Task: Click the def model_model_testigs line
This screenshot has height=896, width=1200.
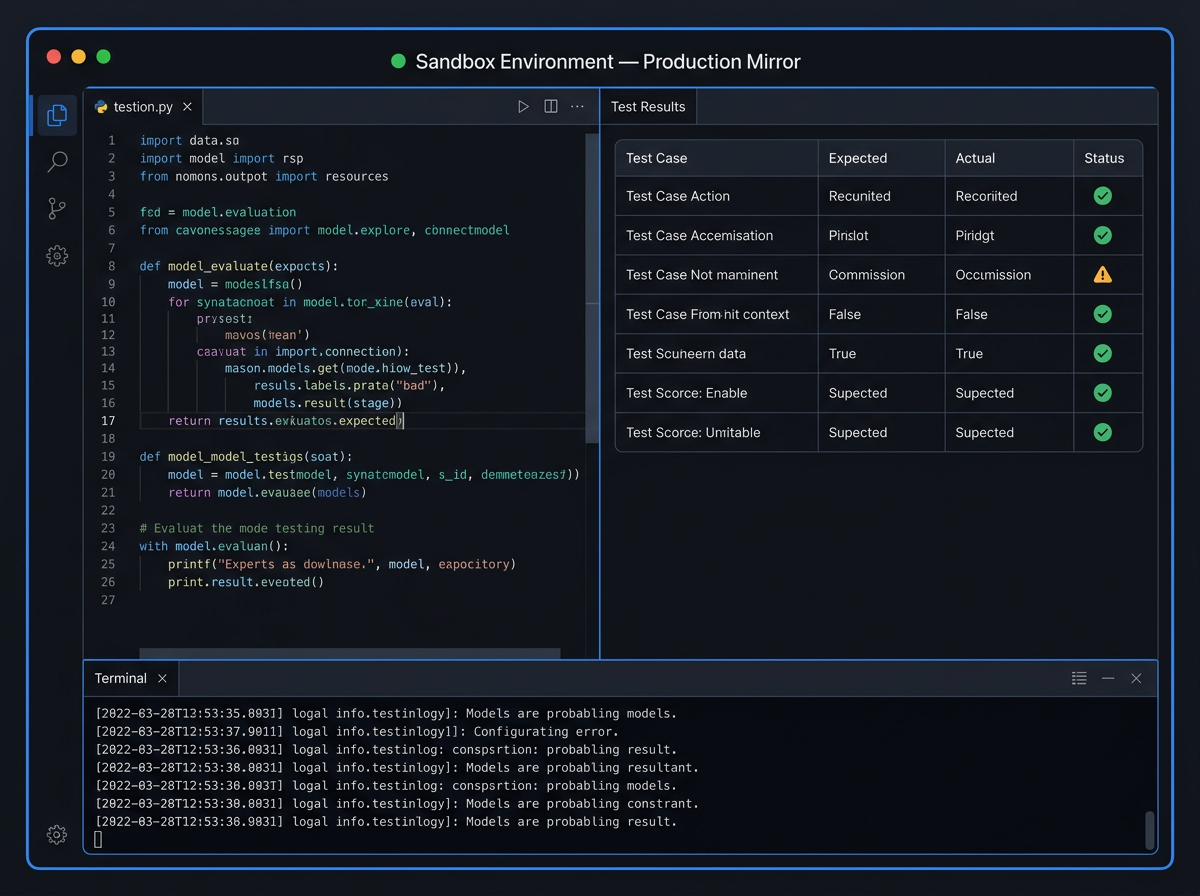Action: click(x=244, y=456)
